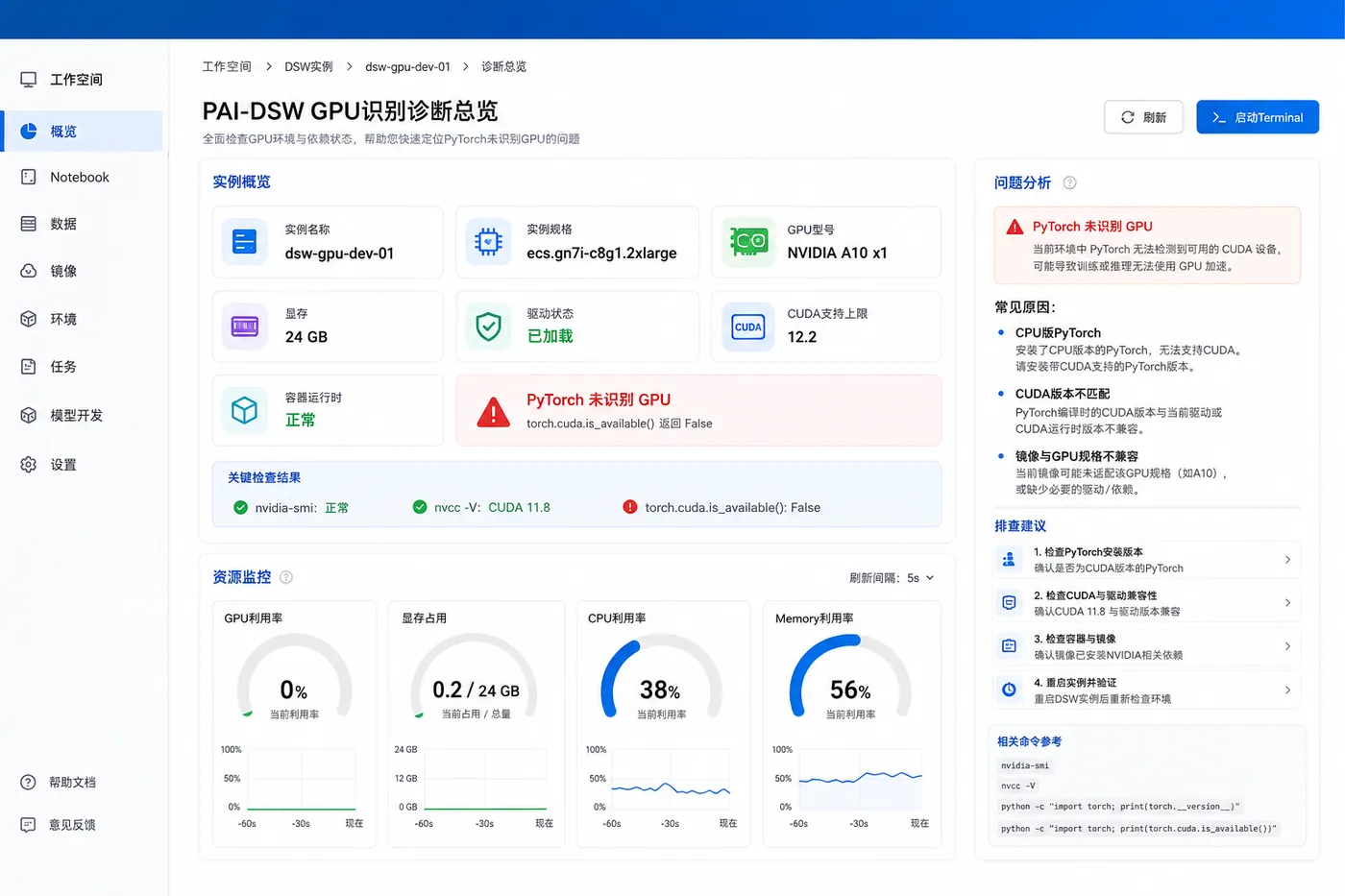Click the 镜像与GPU规格不兼容 cause heading
Image resolution: width=1345 pixels, height=896 pixels.
coord(1077,456)
